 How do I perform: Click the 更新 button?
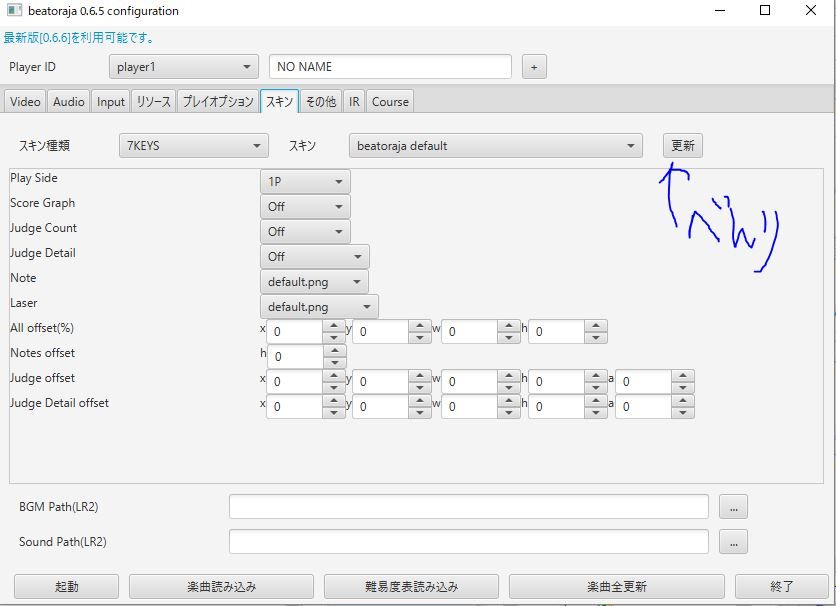click(x=682, y=146)
